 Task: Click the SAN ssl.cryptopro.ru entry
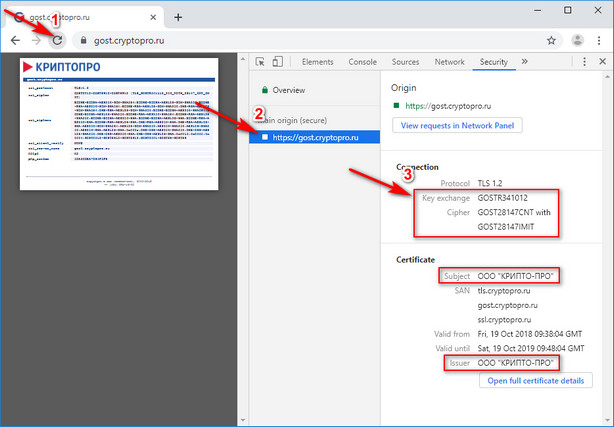tap(504, 320)
